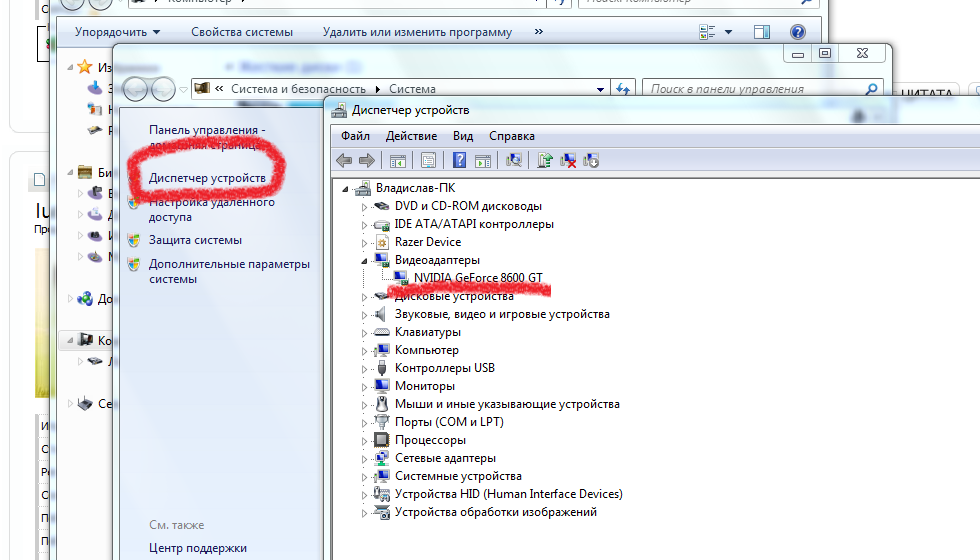Viewport: 980px width, 560px height.
Task: Click the Forward arrow in Device Manager toolbar
Action: pos(367,161)
